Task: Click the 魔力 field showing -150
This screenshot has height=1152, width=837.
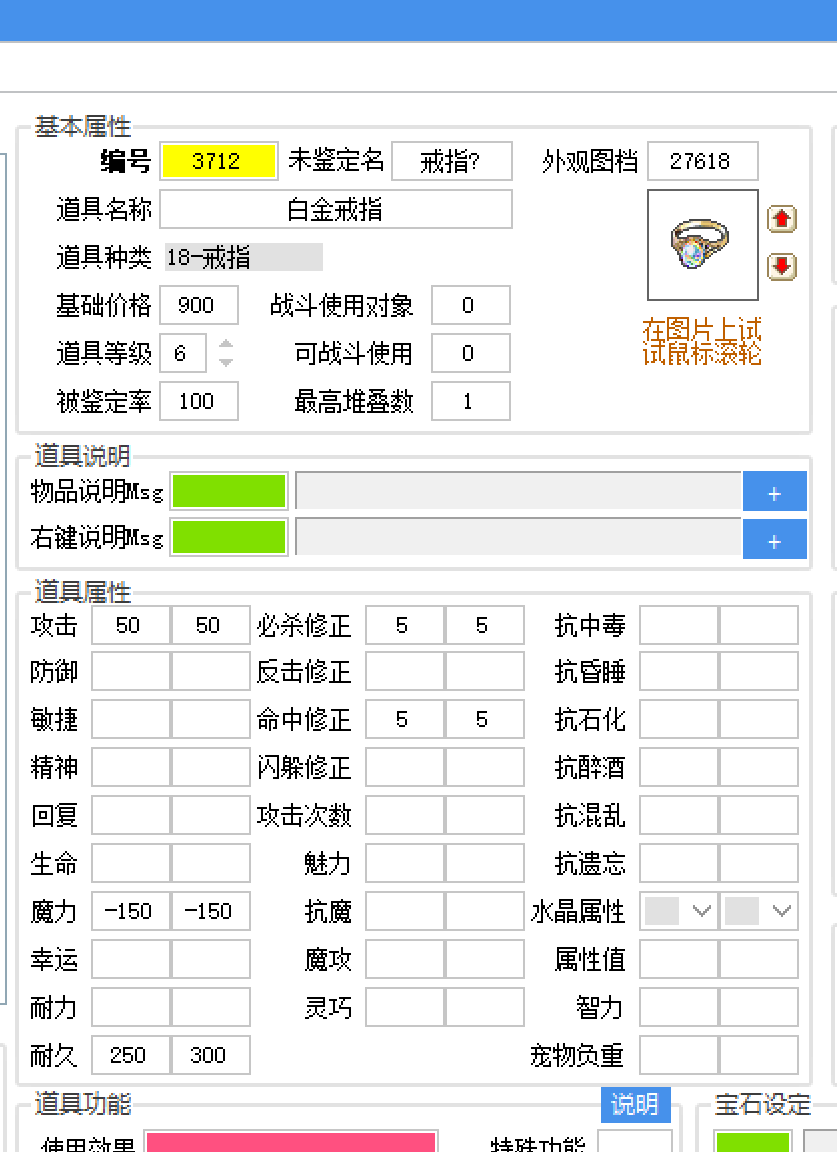Action: click(x=130, y=911)
